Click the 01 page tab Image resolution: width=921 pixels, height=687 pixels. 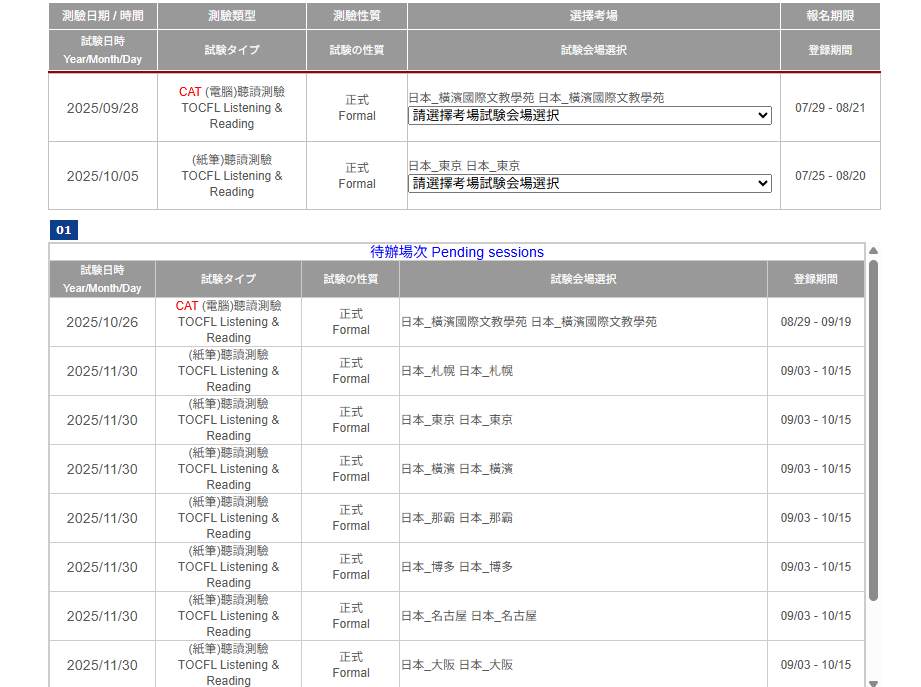pos(63,231)
